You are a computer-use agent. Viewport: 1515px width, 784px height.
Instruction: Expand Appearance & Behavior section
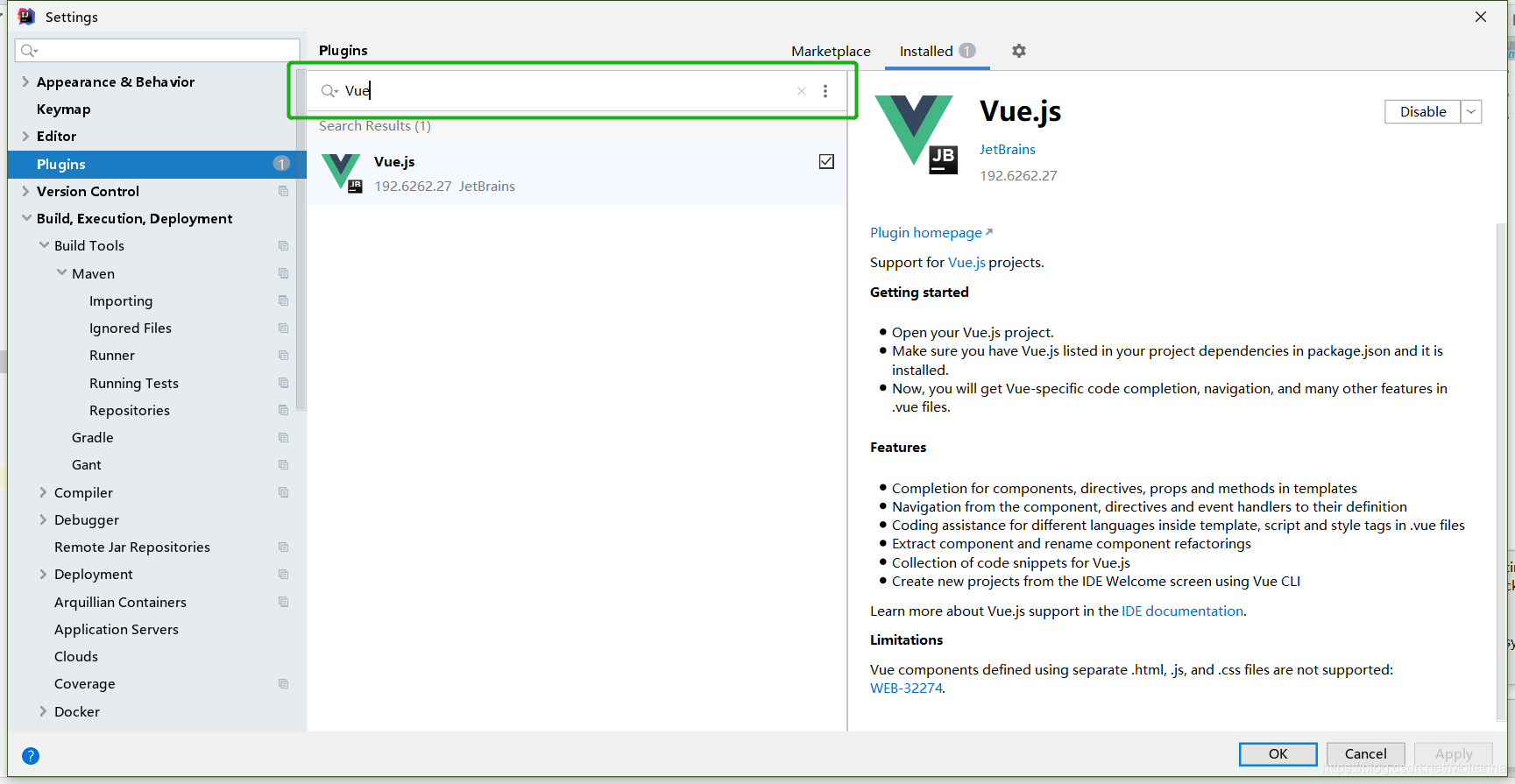pyautogui.click(x=25, y=81)
